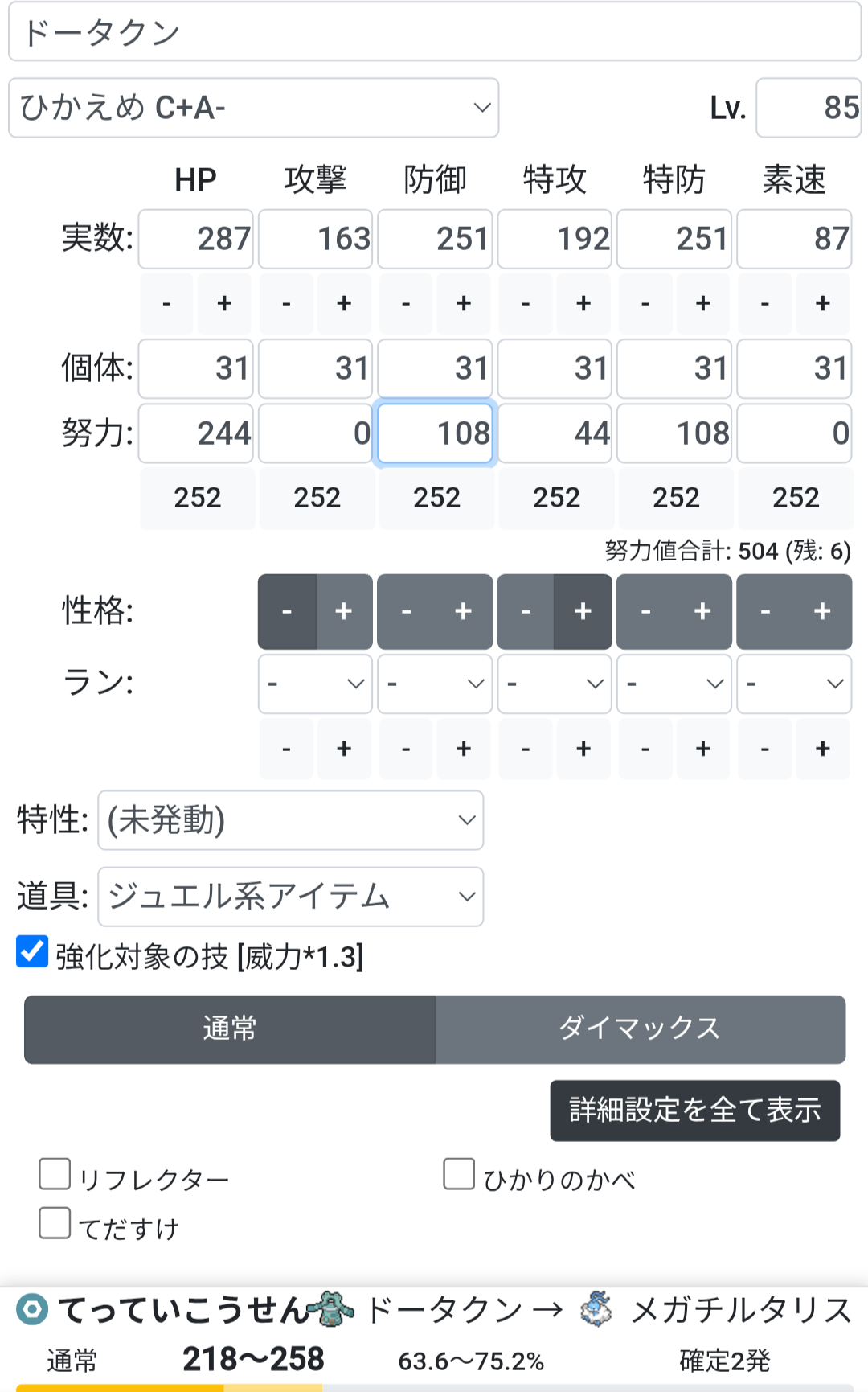Set HP effort to 252 max button

pyautogui.click(x=197, y=498)
